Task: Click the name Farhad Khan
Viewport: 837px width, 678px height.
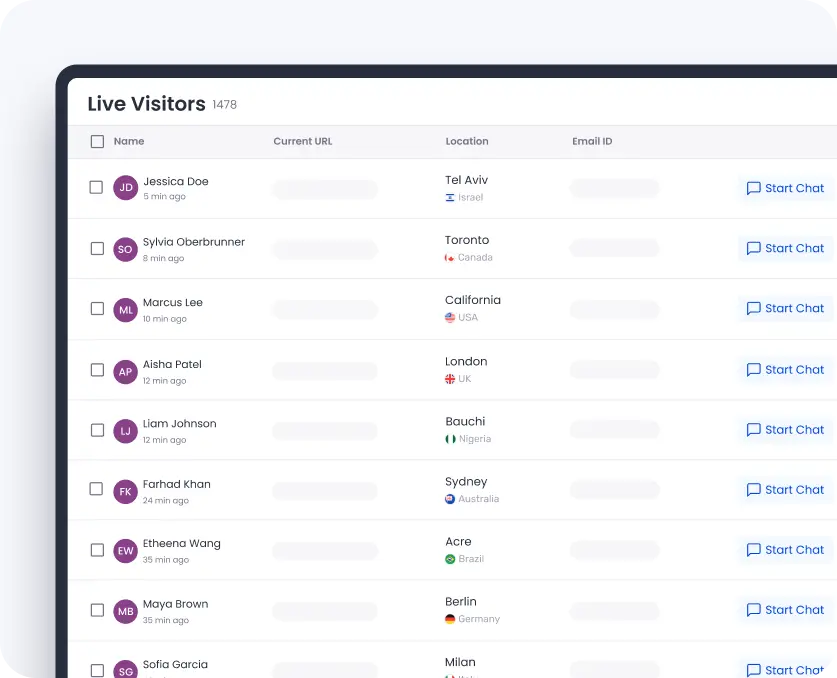Action: pyautogui.click(x=176, y=484)
